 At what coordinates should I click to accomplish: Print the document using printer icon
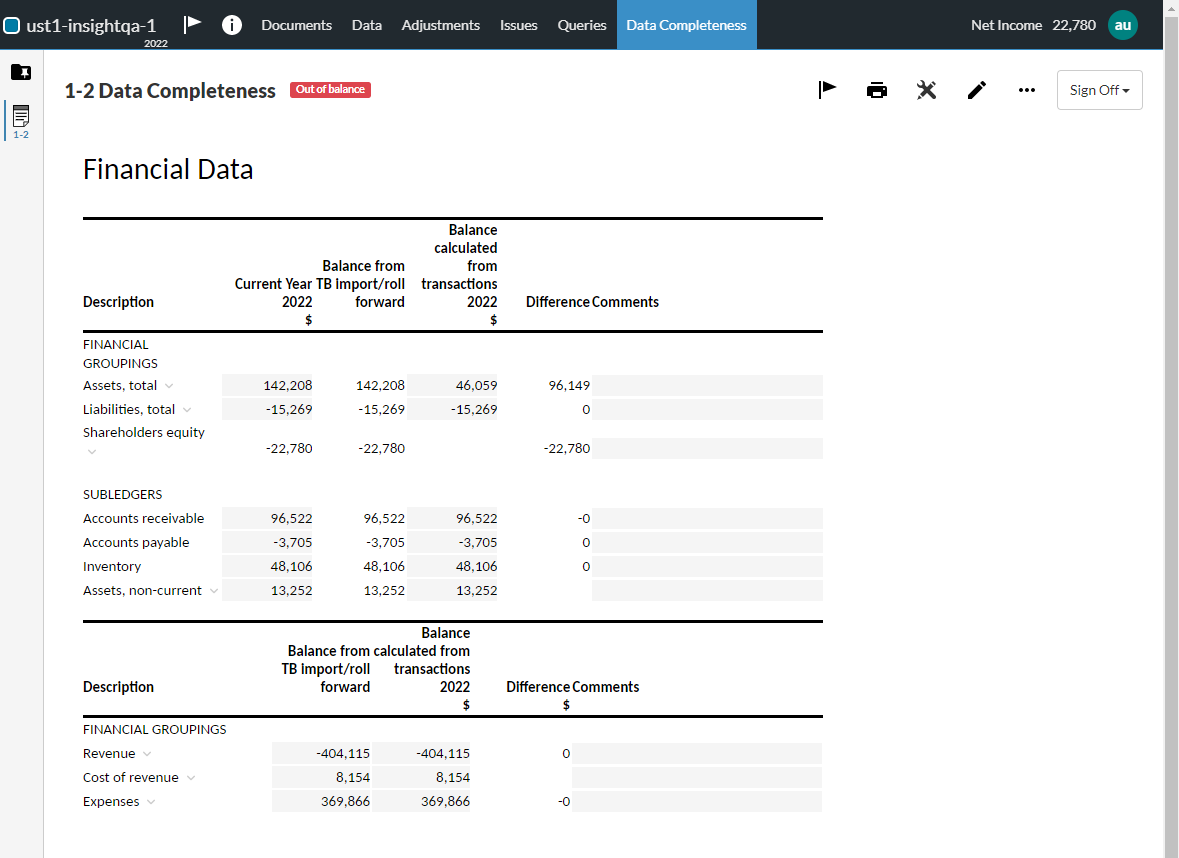click(x=877, y=90)
